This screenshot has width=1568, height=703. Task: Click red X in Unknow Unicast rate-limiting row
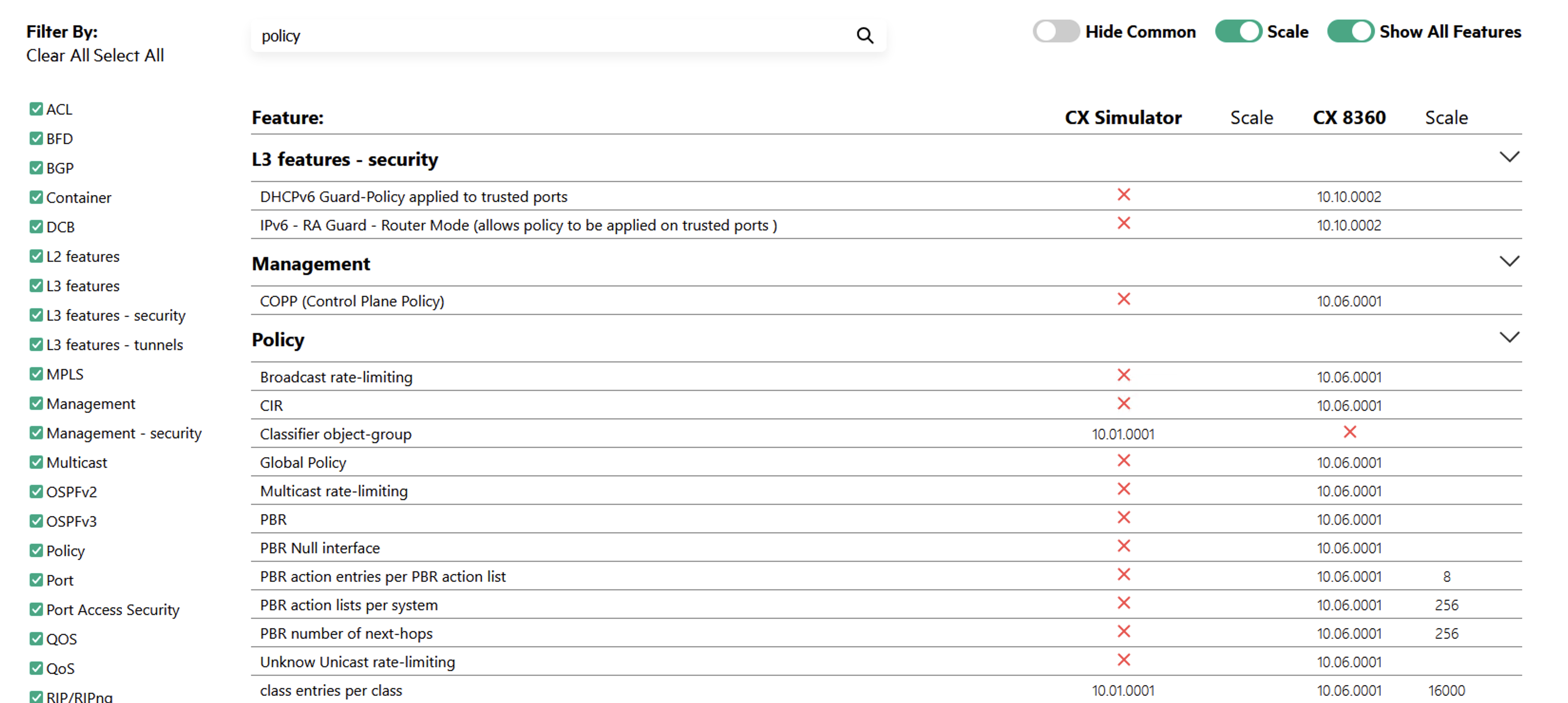click(x=1124, y=660)
